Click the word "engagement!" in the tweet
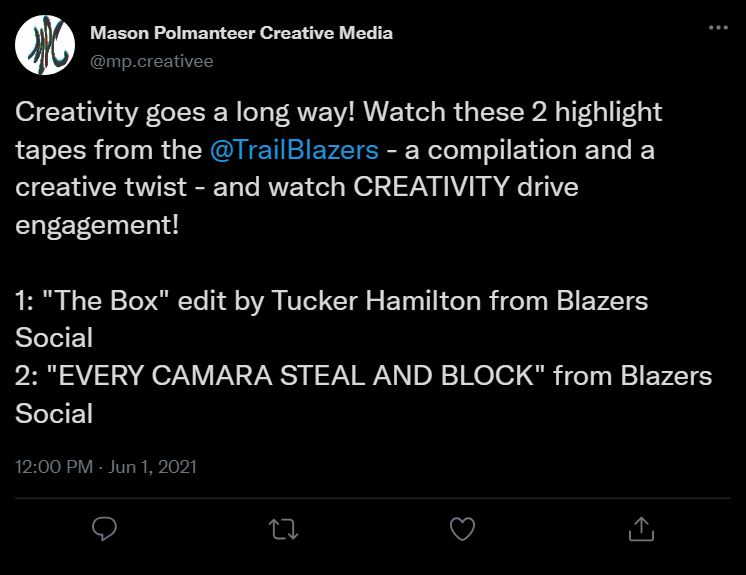The image size is (746, 575). pyautogui.click(x=98, y=224)
